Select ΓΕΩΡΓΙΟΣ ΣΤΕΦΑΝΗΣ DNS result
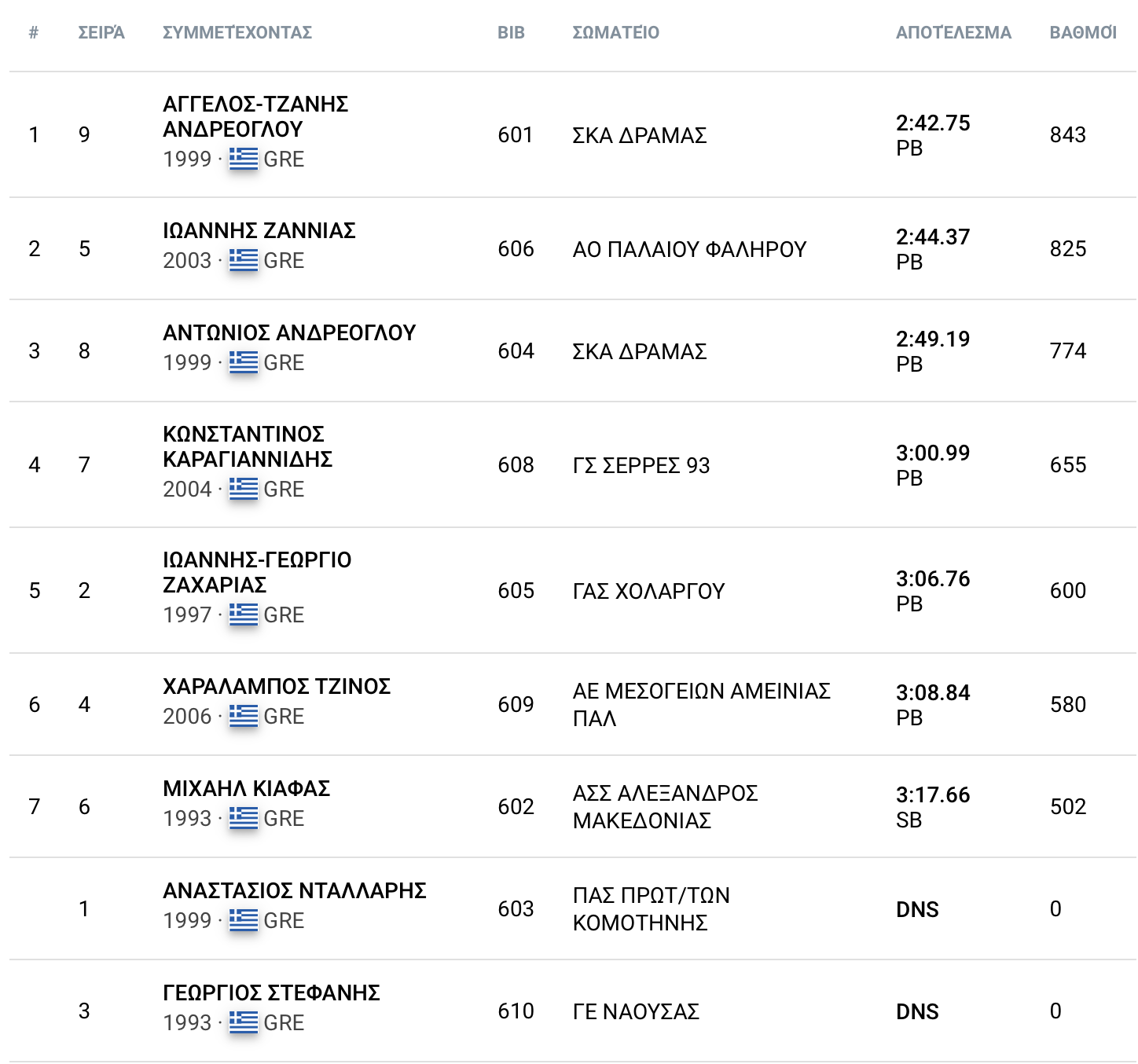This screenshot has width=1138, height=1064. (x=917, y=1011)
